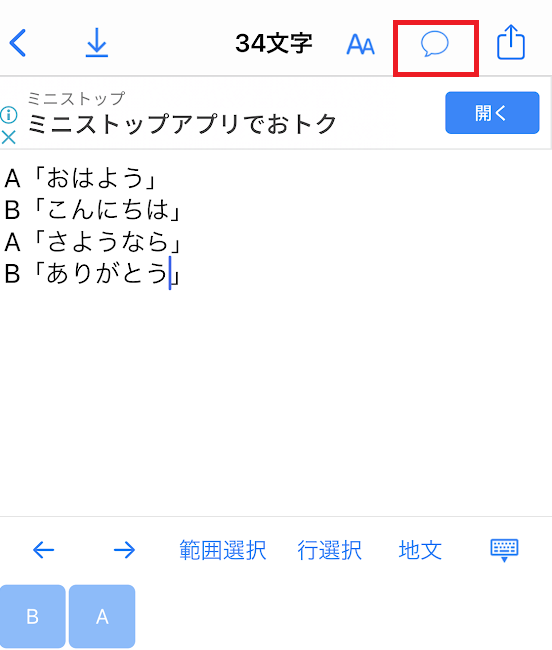Viewport: 552px width, 650px height.
Task: Move cursor right with arrow button
Action: pos(124,550)
